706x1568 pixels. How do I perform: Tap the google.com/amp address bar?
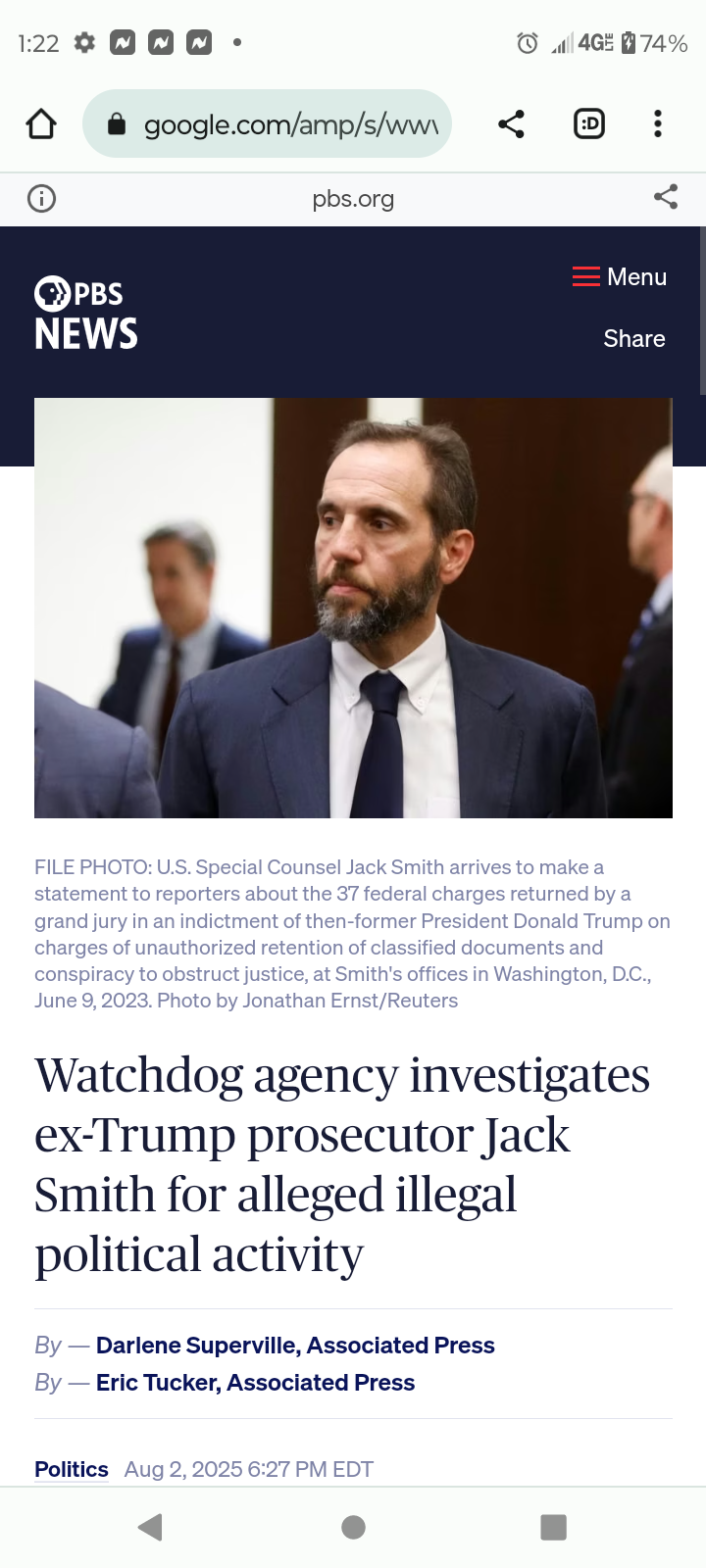(x=267, y=123)
